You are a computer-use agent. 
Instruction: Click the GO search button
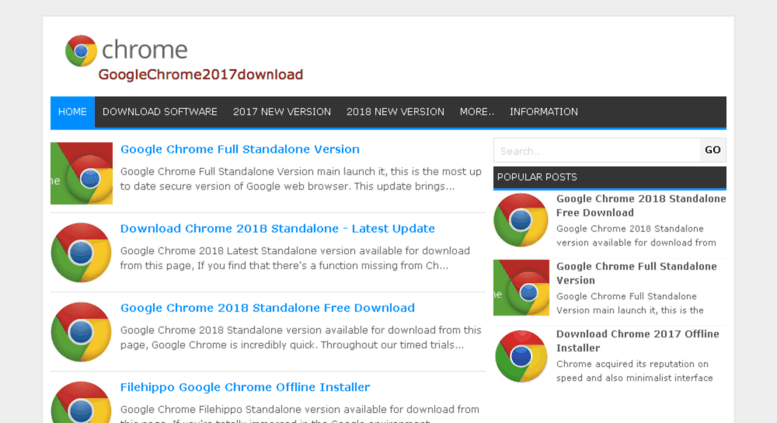coord(713,150)
